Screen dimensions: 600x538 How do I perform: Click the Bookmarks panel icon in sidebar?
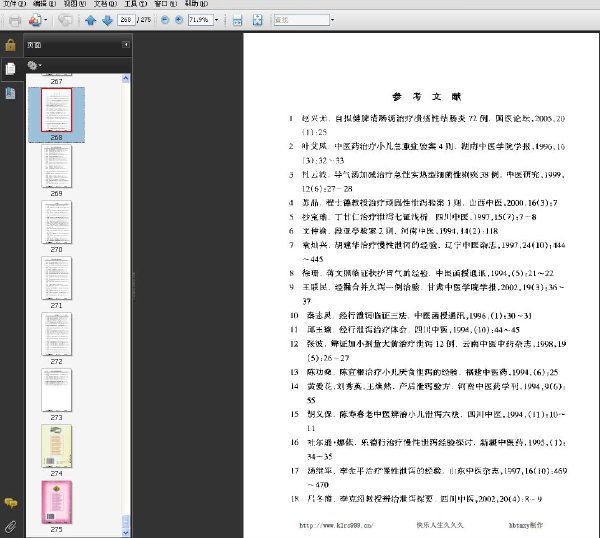pyautogui.click(x=10, y=93)
